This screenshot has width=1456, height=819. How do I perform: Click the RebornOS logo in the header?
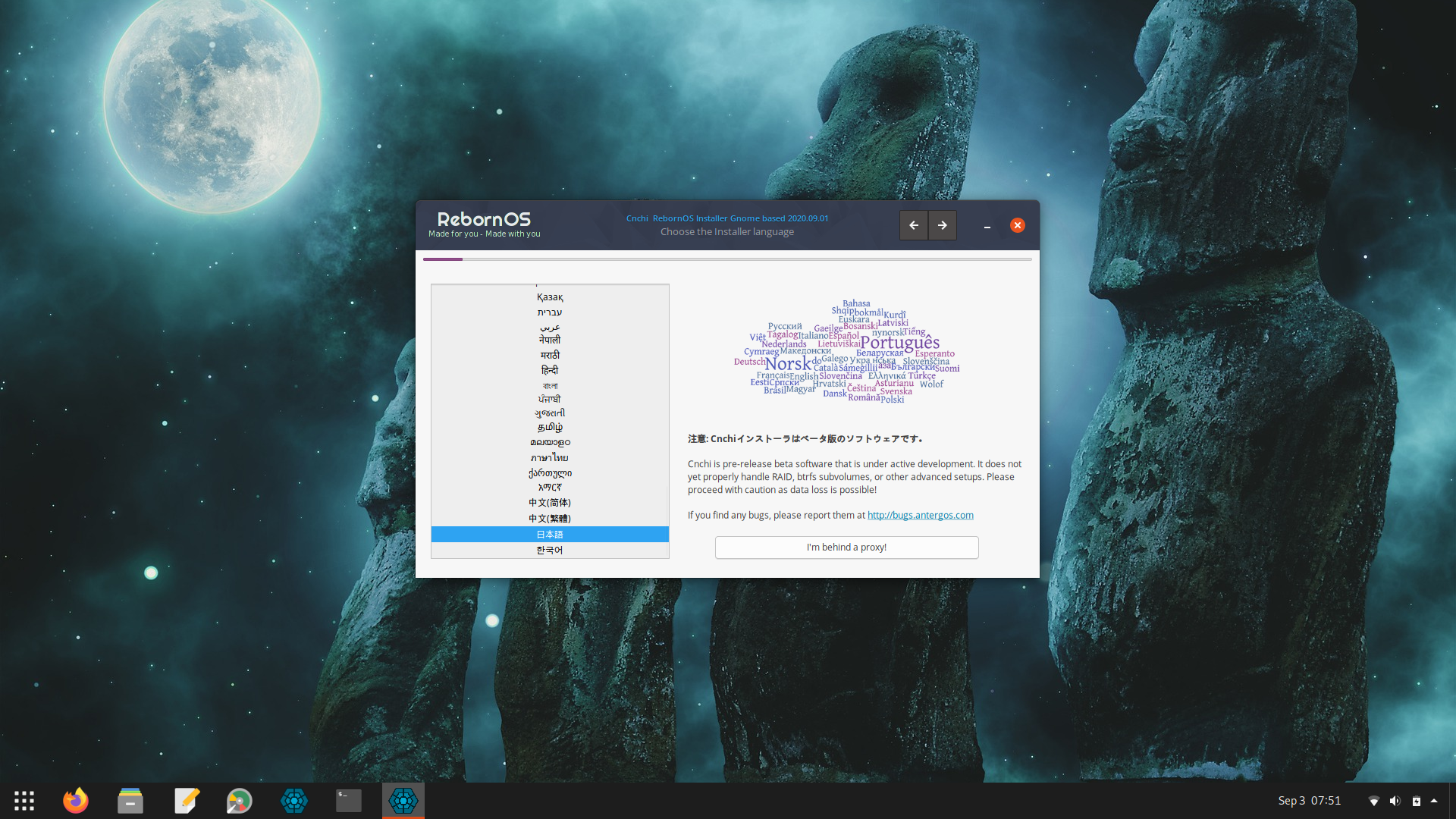(484, 224)
